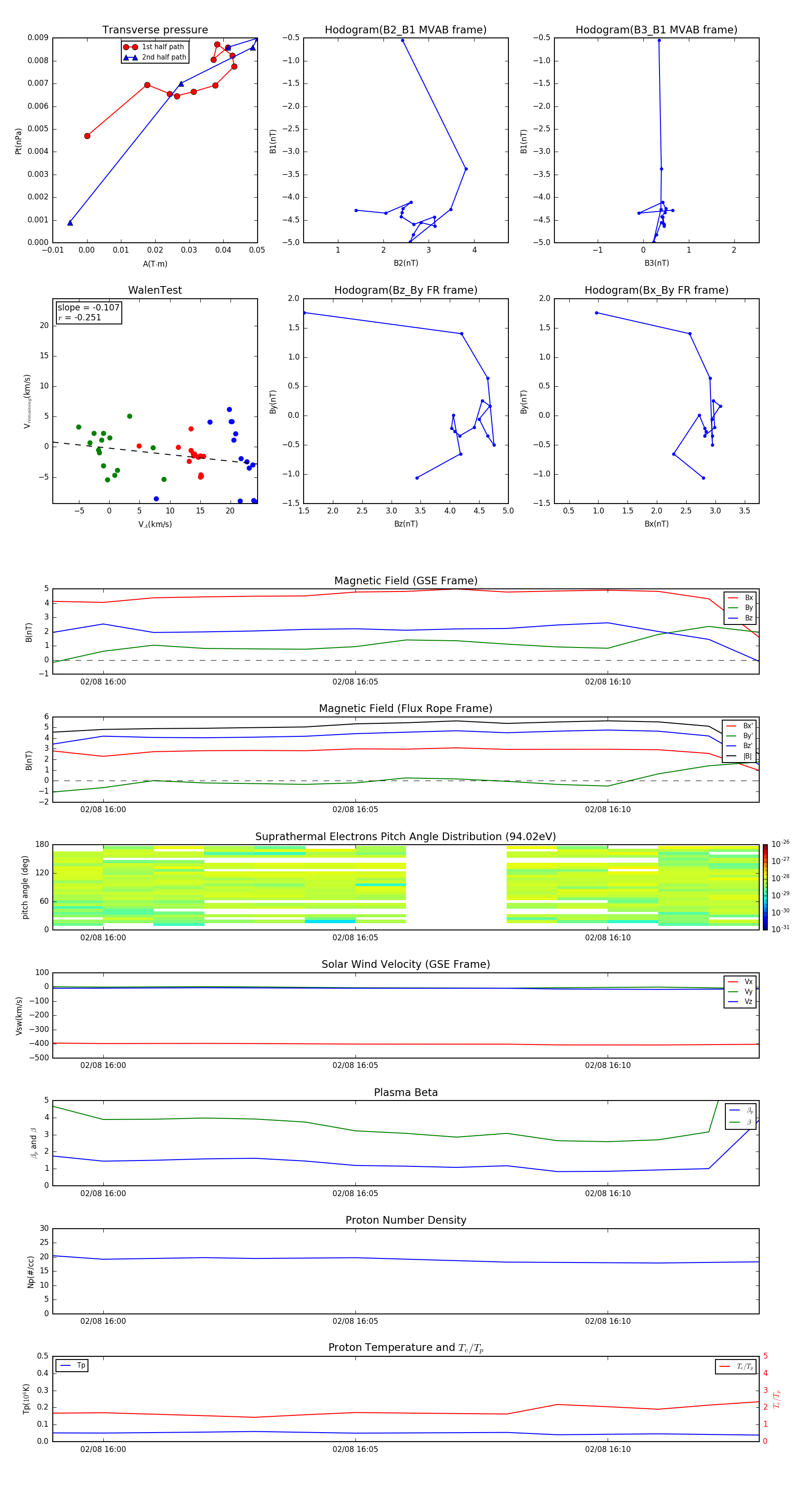The image size is (812, 1489).
Task: Click the data gap in pitch angle spectrogram
Action: pyautogui.click(x=456, y=887)
